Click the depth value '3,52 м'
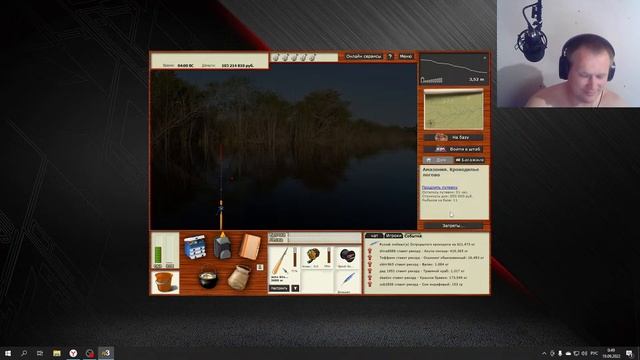Screen dimensions: 640x360 pyautogui.click(x=476, y=79)
